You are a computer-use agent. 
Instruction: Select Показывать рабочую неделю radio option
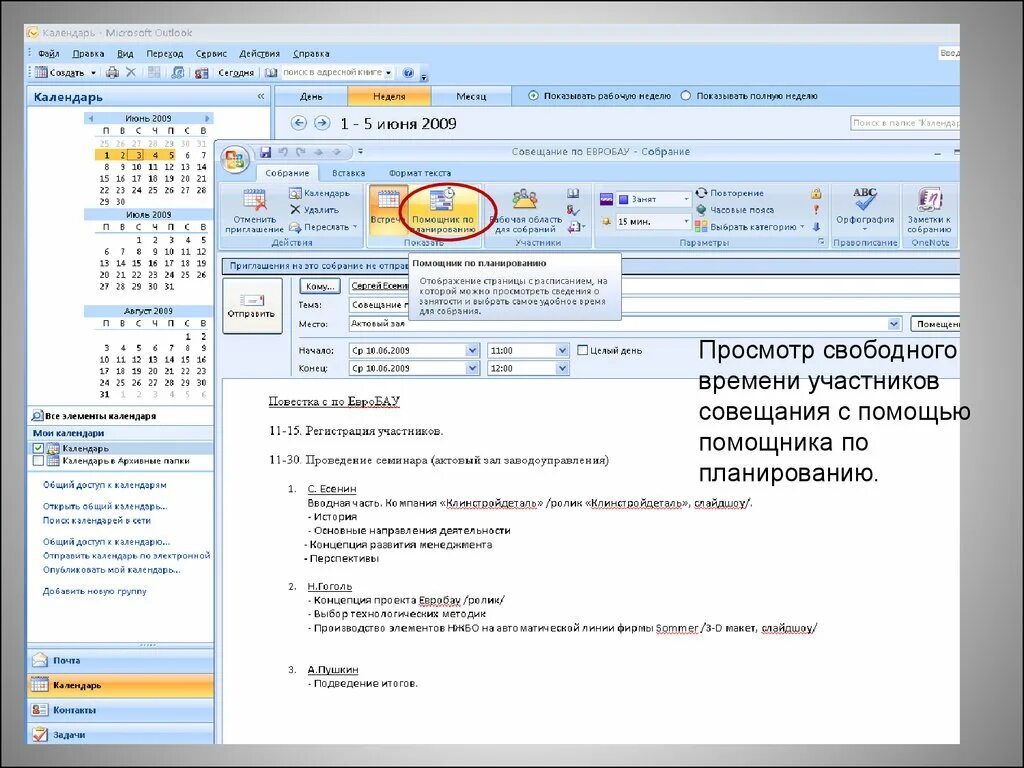pos(534,96)
